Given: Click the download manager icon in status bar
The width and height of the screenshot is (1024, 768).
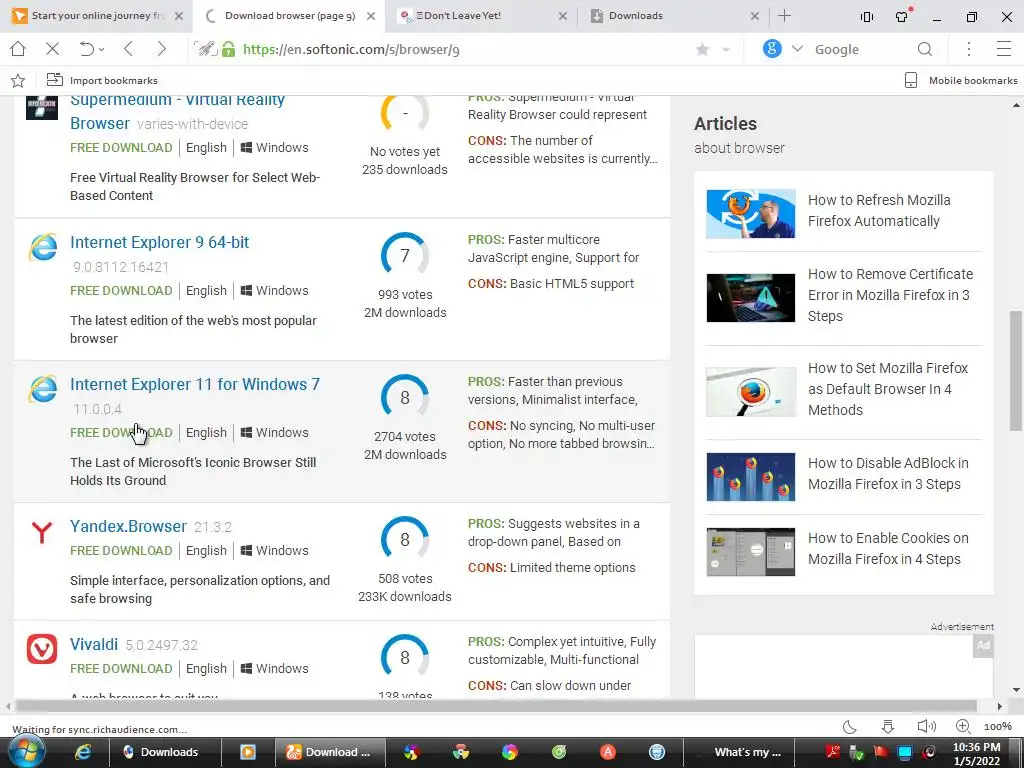Looking at the screenshot, I should pos(888,727).
